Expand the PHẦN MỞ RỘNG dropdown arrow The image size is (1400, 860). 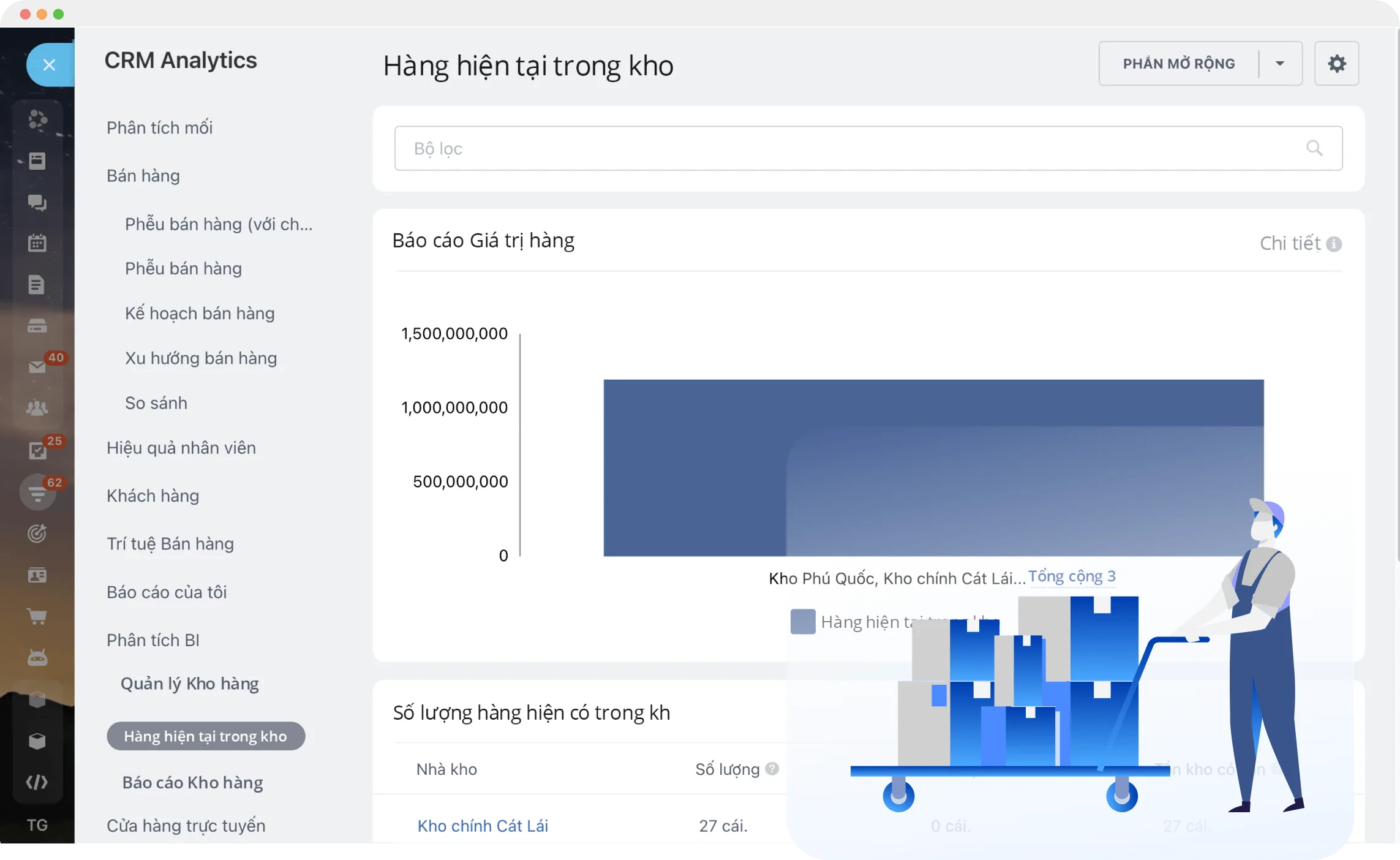point(1280,64)
